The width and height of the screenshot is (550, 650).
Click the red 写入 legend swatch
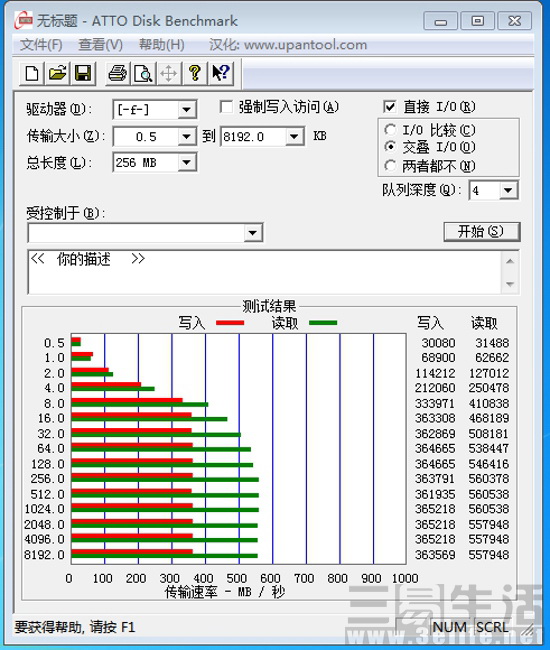[x=230, y=323]
